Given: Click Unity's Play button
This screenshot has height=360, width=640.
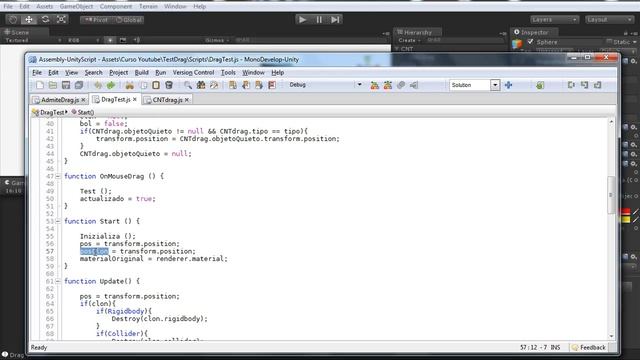Looking at the screenshot, I should 302,20.
